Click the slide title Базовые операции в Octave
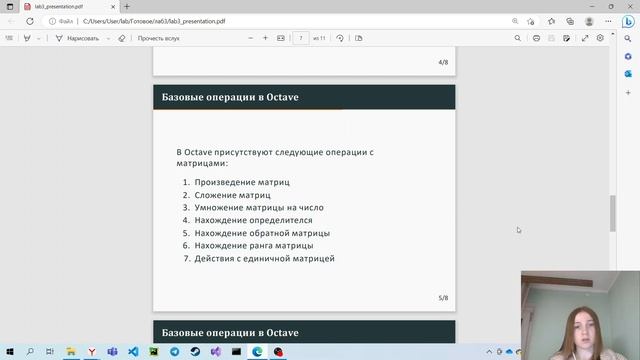Viewport: 640px width, 360px height. click(230, 97)
